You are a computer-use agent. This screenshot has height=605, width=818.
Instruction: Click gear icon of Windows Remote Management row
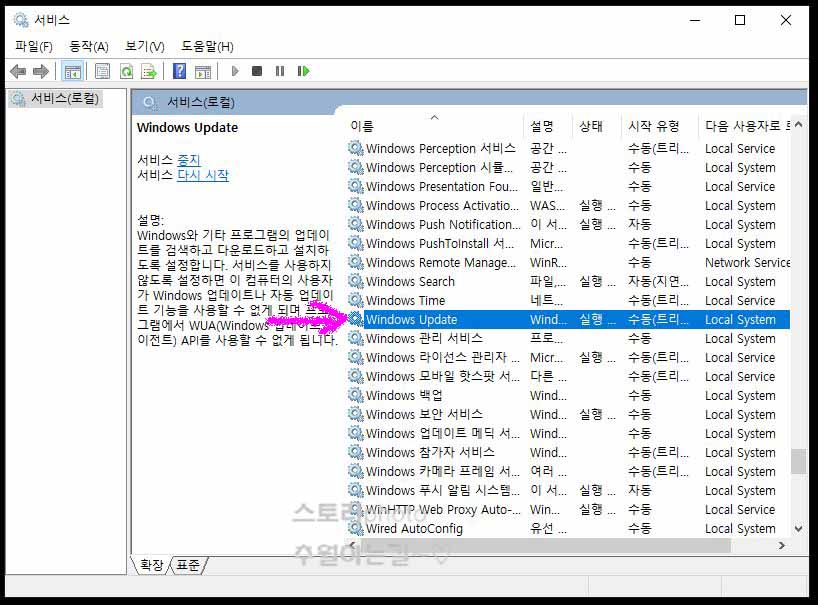(356, 262)
